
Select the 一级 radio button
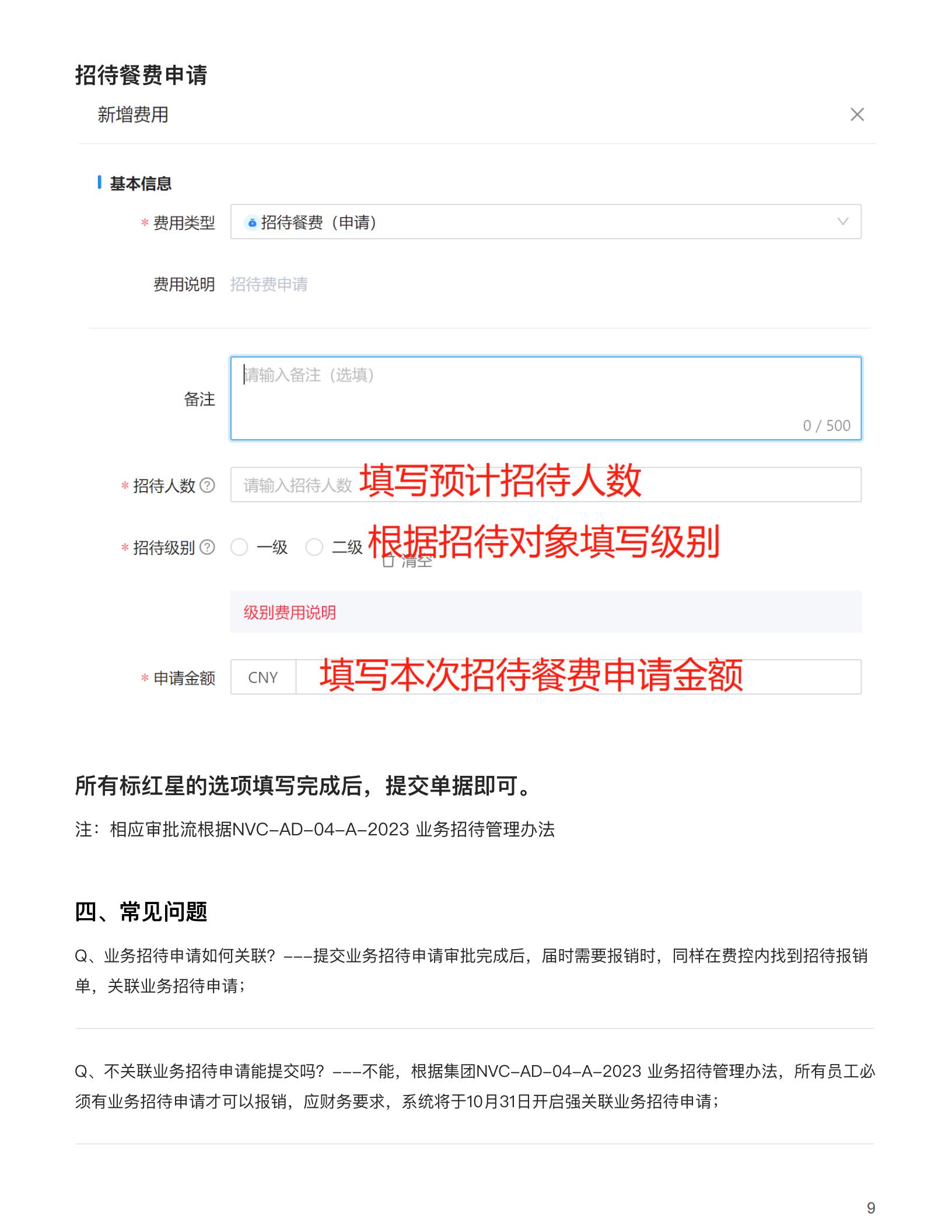239,547
